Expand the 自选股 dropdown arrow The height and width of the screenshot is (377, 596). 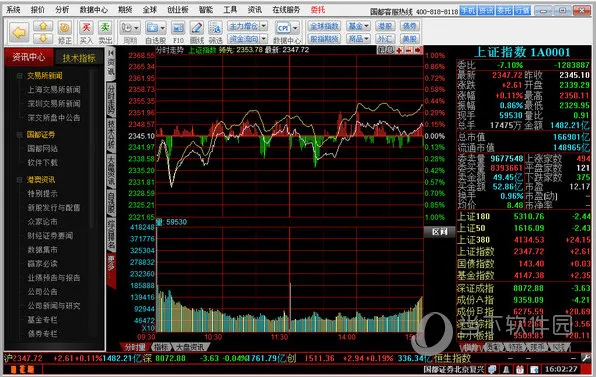click(162, 28)
